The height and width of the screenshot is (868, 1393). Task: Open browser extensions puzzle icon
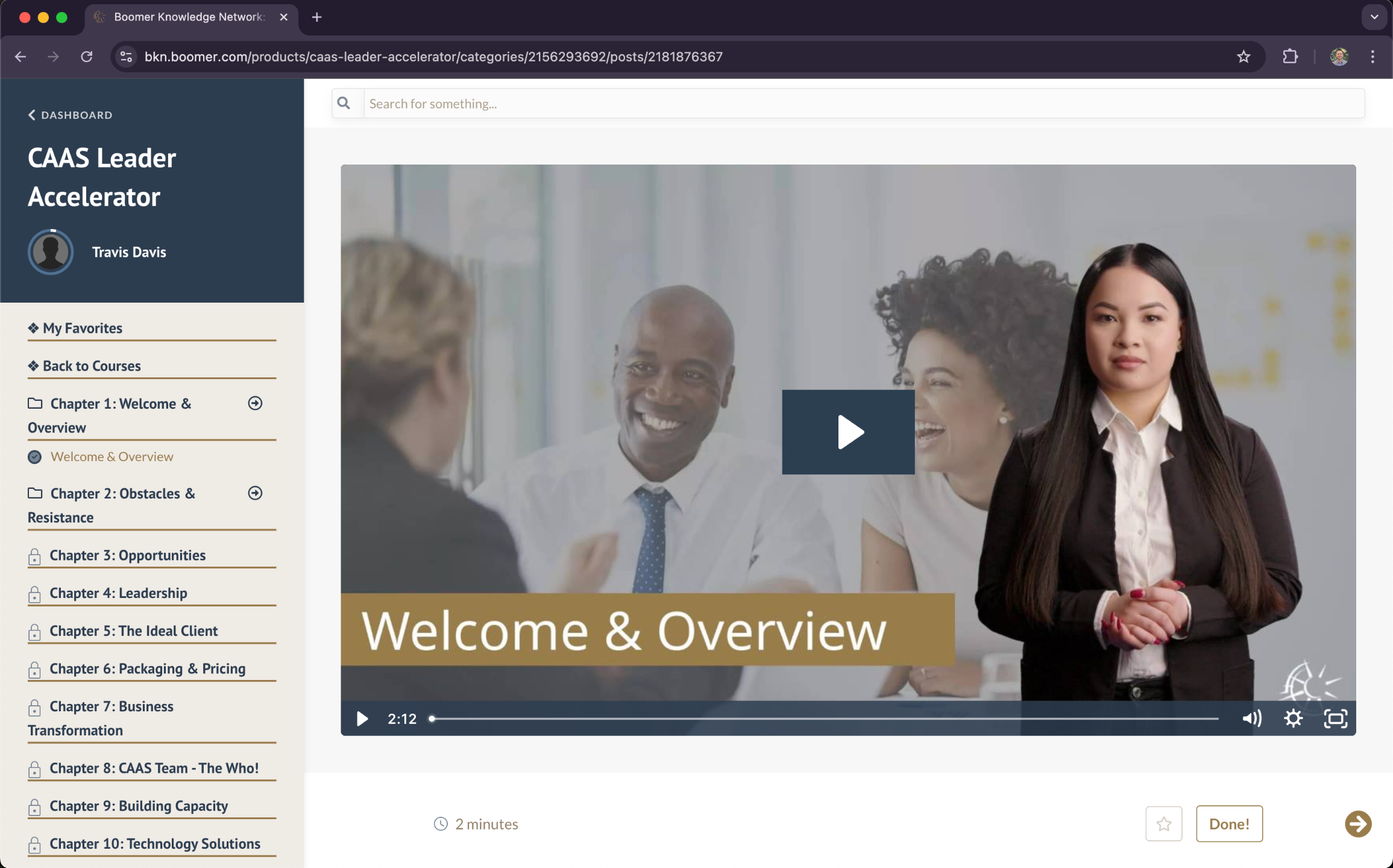pos(1289,57)
